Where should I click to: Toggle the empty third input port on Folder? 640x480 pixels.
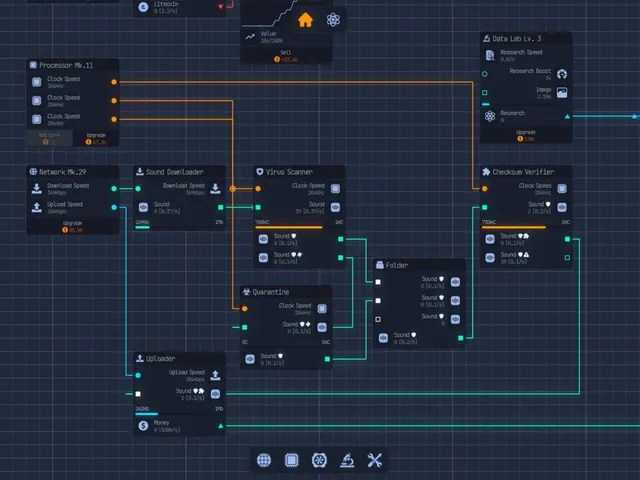[378, 319]
